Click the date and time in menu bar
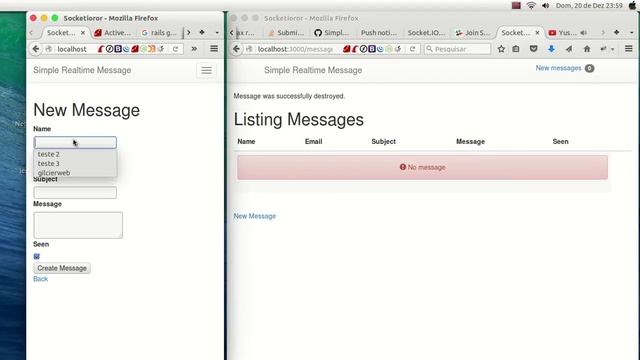The width and height of the screenshot is (640, 360). (589, 5)
